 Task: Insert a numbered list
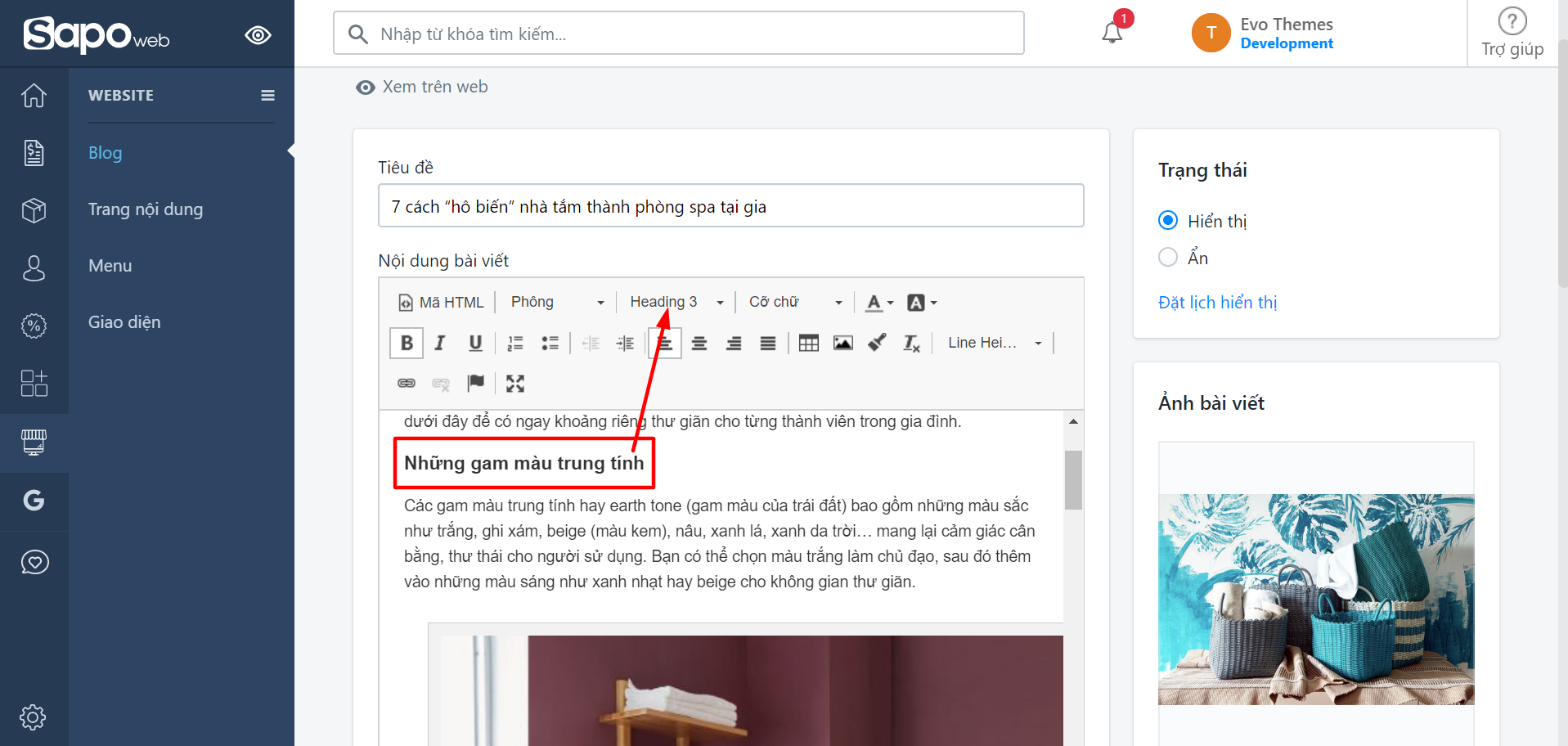515,343
